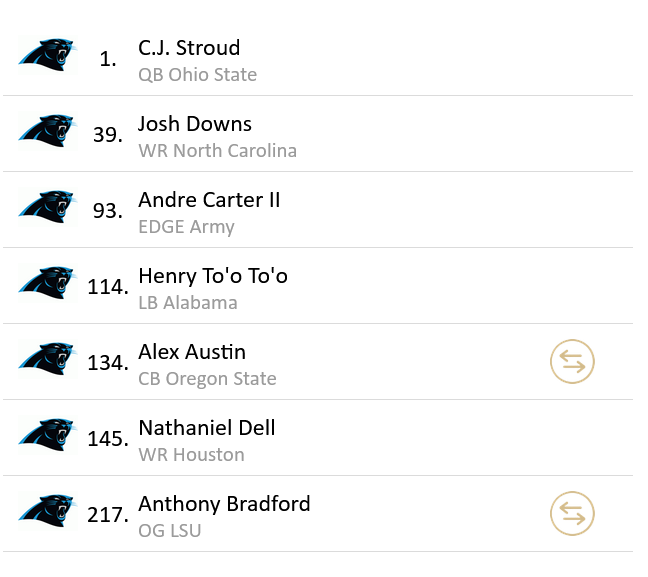Image resolution: width=648 pixels, height=577 pixels.
Task: Click the pick number 145. label
Action: [107, 439]
